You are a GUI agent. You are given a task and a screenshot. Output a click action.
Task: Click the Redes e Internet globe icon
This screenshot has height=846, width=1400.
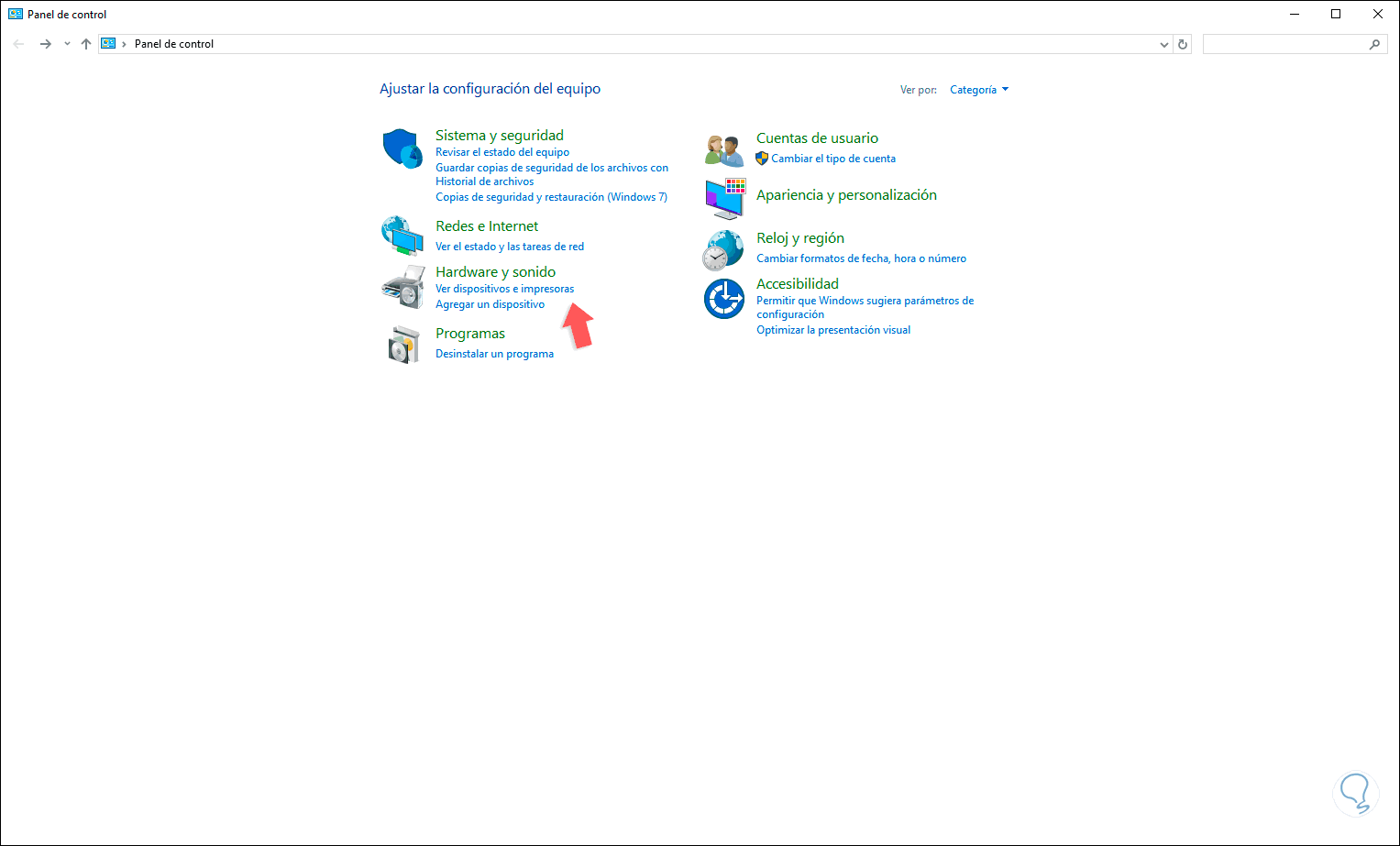(x=402, y=236)
